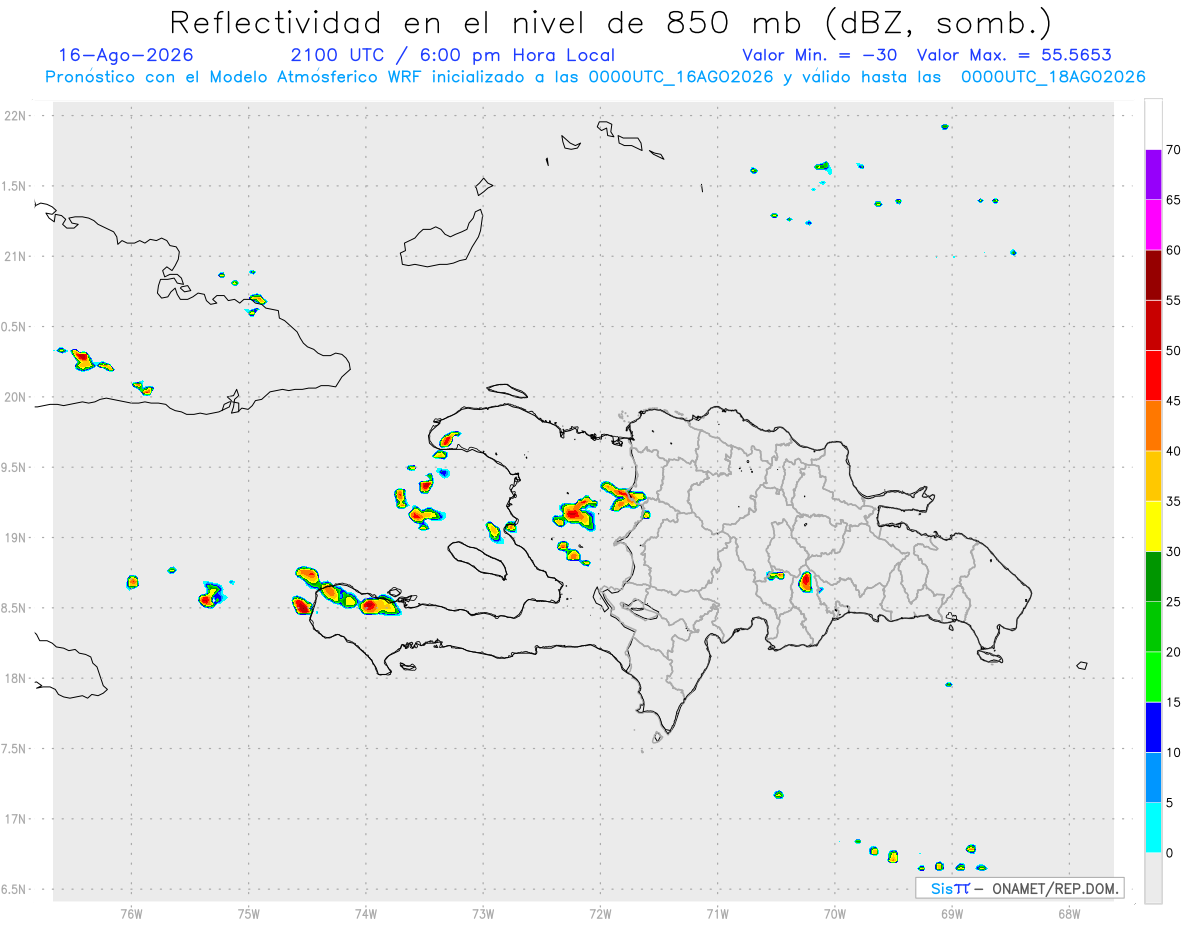The width and height of the screenshot is (1200, 927).
Task: Select the yellow 30-35 dBZ colorbar segment
Action: point(1153,526)
